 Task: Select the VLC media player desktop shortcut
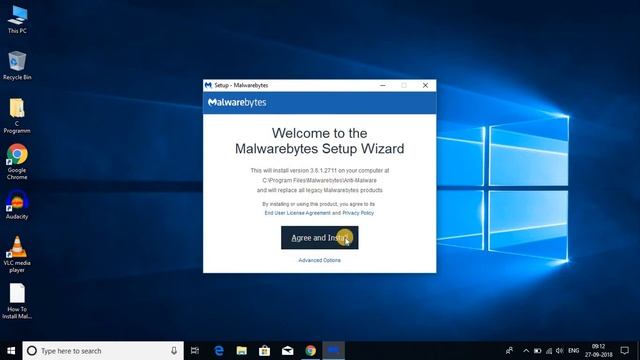pos(17,254)
